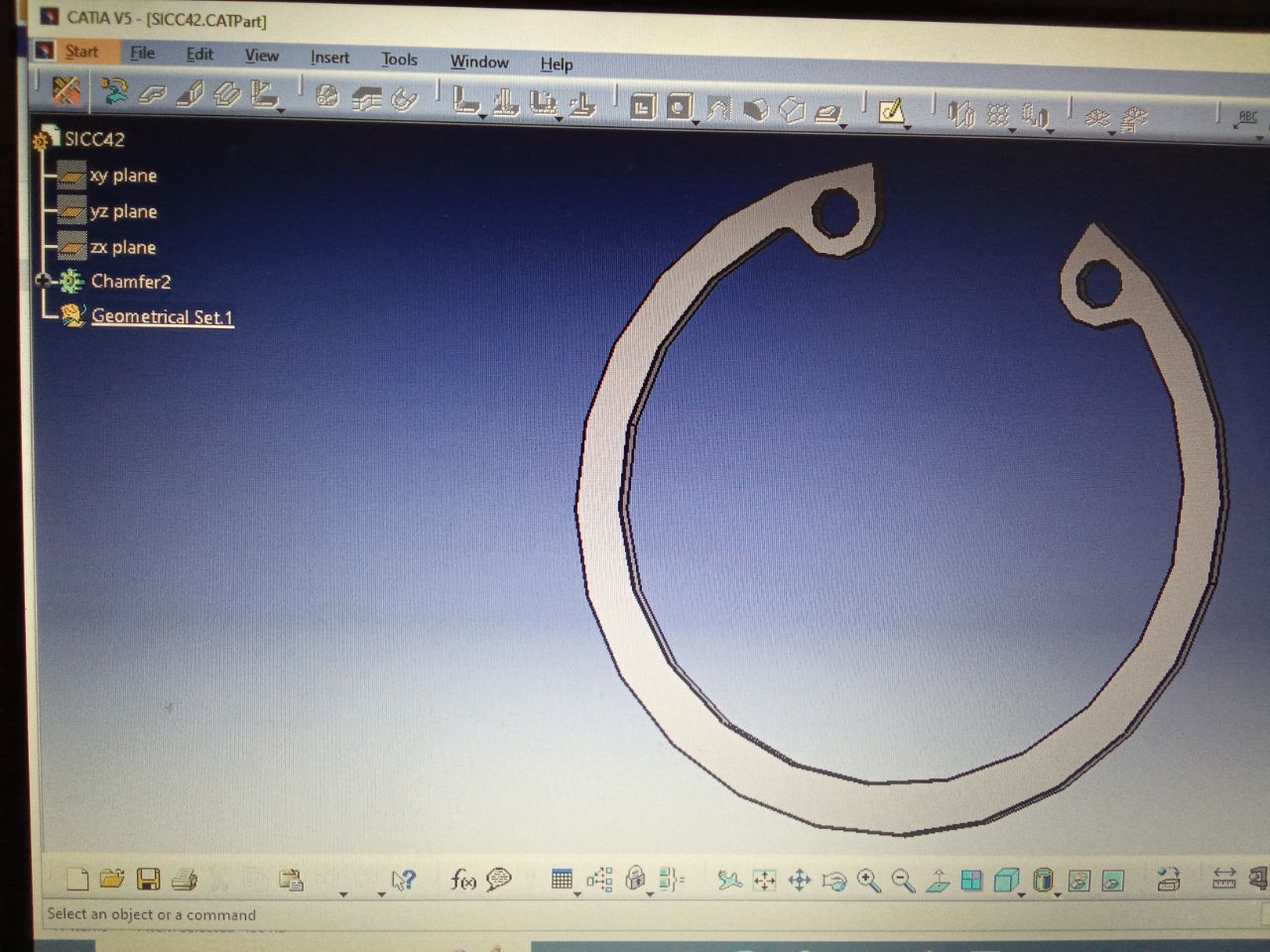Click the Isometric View cube icon

1006,881
